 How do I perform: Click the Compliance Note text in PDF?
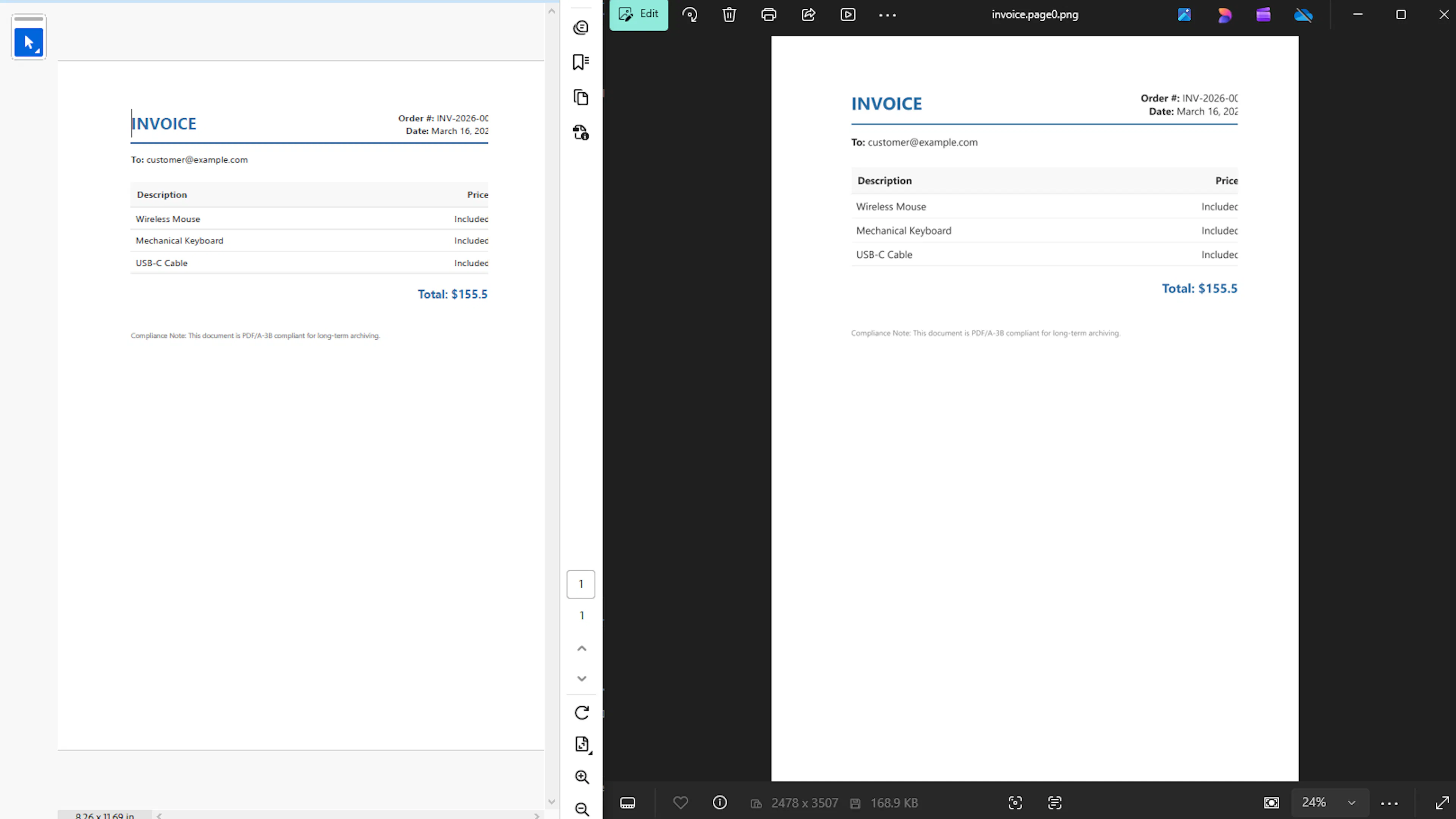[x=256, y=335]
